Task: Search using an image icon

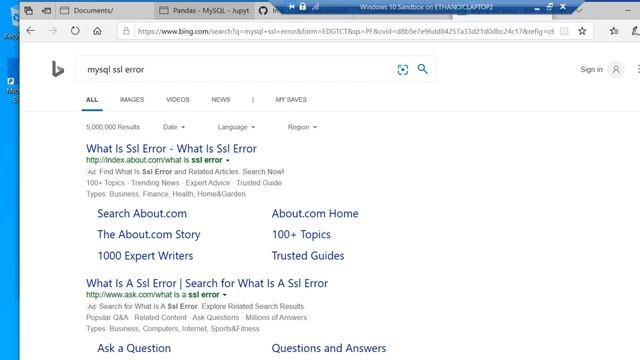Action: point(402,69)
